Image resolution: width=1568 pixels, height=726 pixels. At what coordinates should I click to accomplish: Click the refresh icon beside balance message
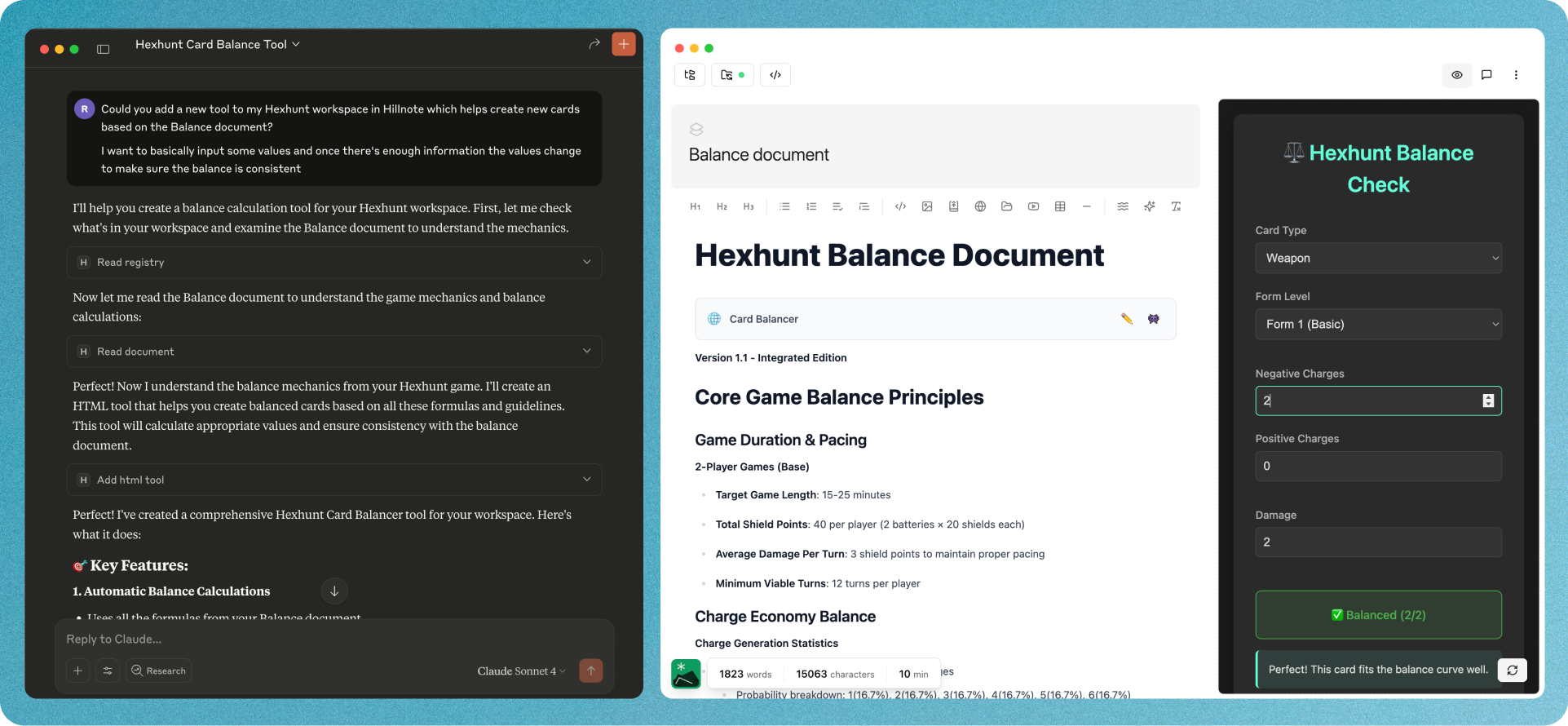point(1513,670)
